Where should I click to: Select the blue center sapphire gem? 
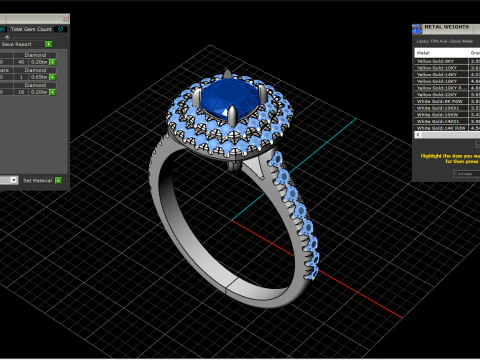[230, 98]
